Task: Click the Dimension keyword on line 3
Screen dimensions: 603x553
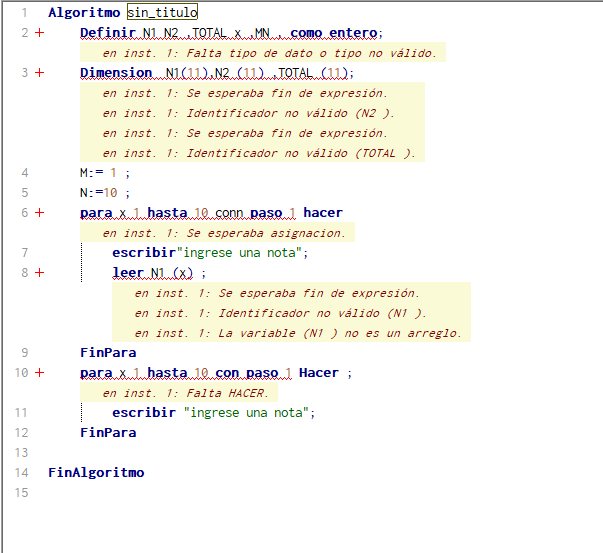Action: [116, 73]
